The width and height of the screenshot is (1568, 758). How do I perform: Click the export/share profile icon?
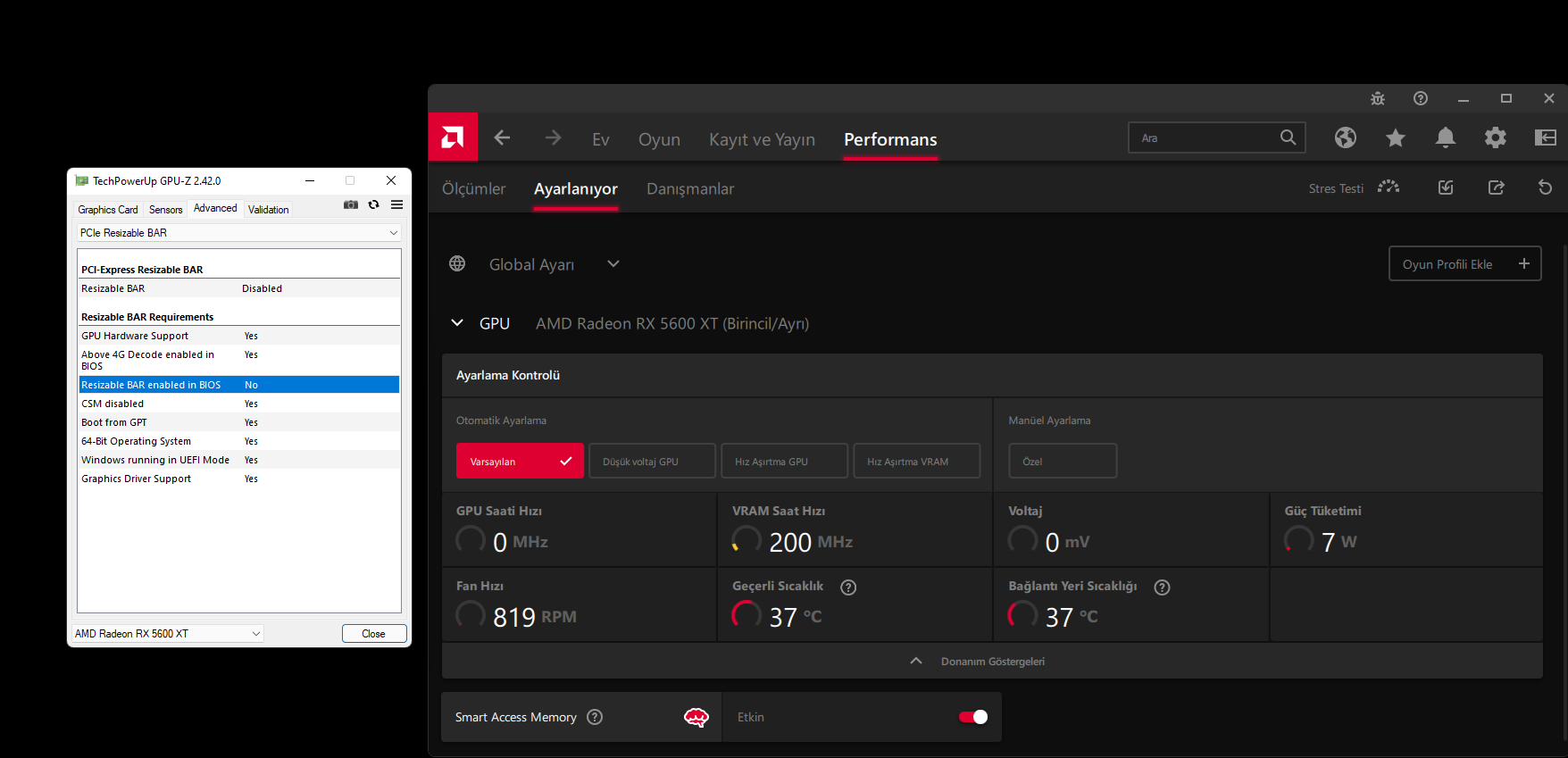[x=1497, y=187]
